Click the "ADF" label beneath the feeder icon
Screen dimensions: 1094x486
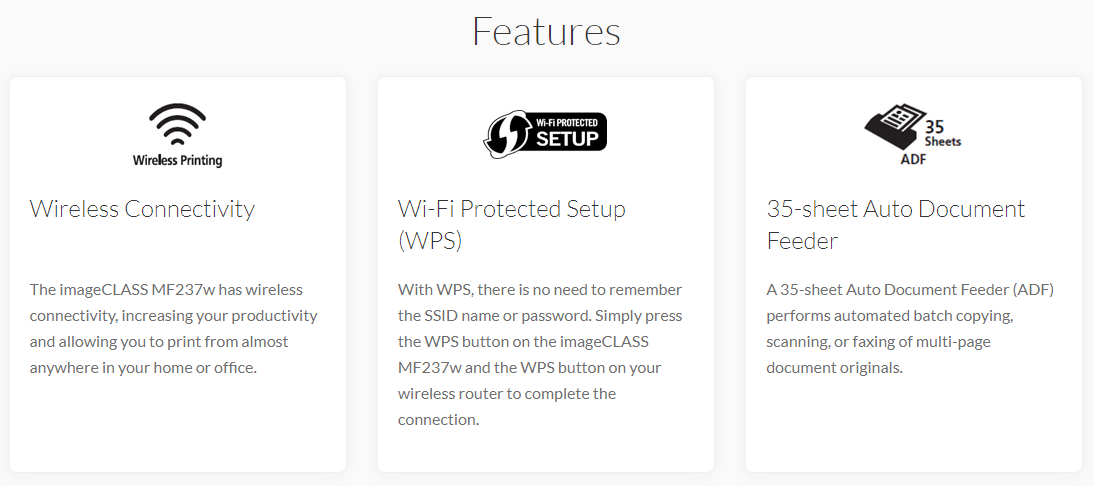coord(914,157)
